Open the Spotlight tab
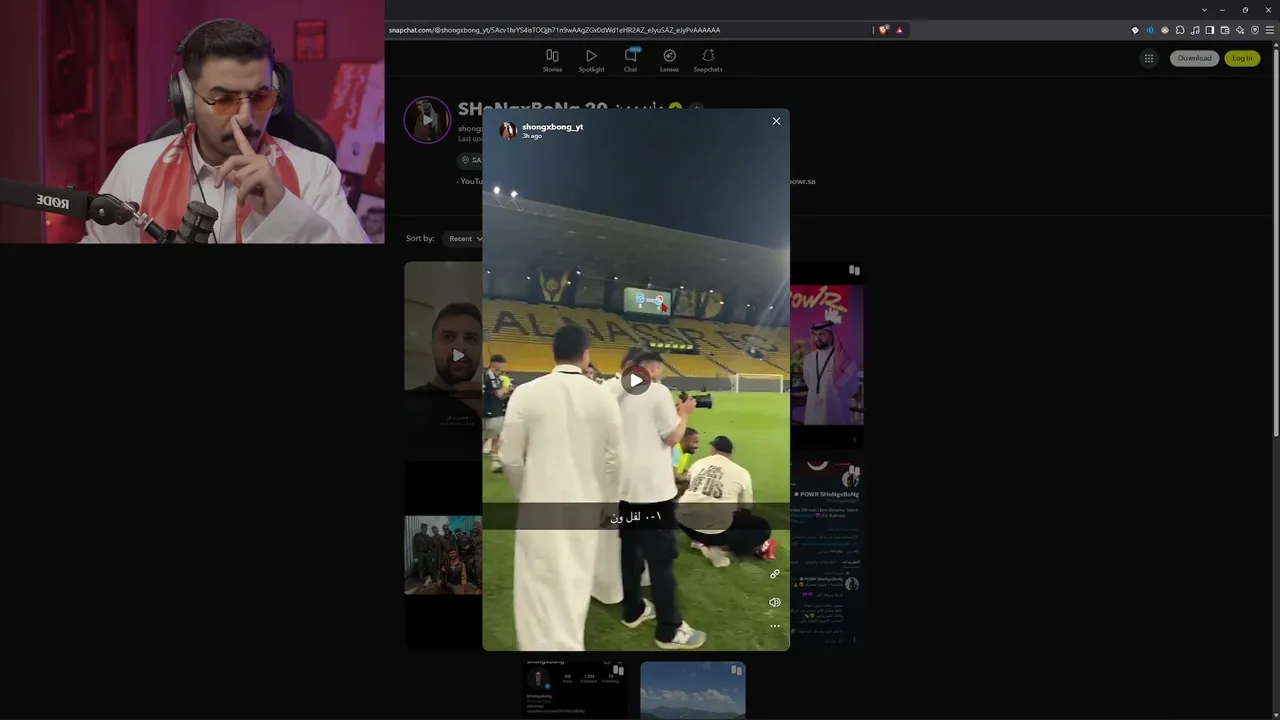 [x=591, y=60]
